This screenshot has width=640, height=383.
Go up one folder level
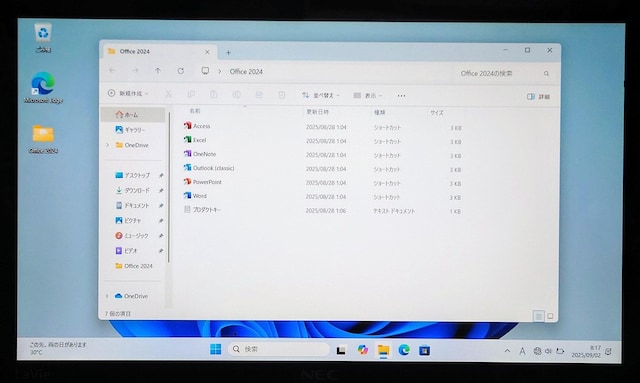[158, 71]
